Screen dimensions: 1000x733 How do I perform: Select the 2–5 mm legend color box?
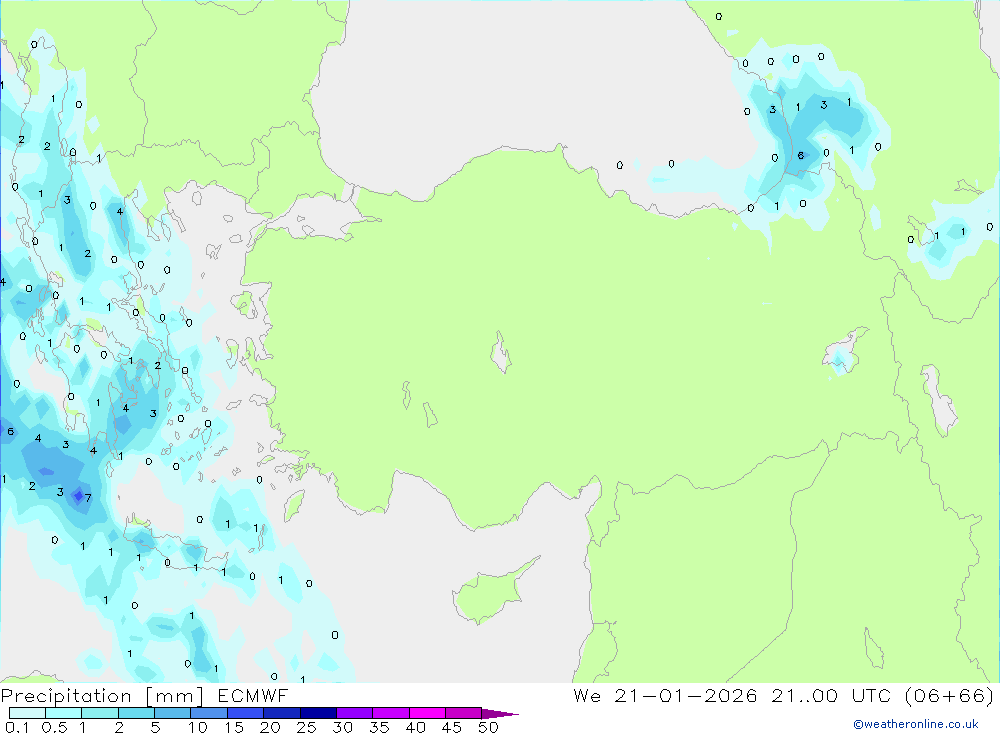pyautogui.click(x=136, y=713)
